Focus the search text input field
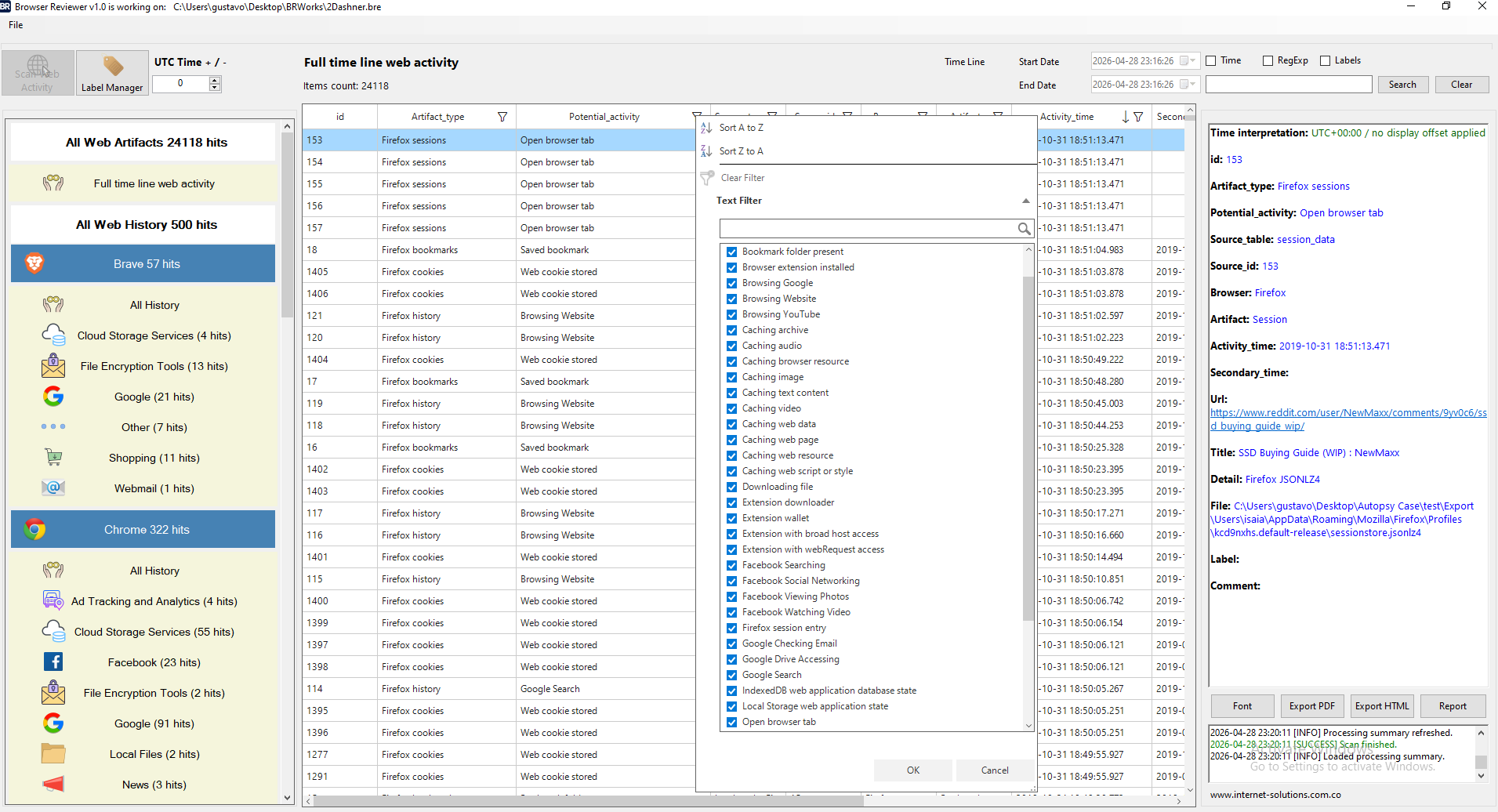 pyautogui.click(x=1289, y=85)
